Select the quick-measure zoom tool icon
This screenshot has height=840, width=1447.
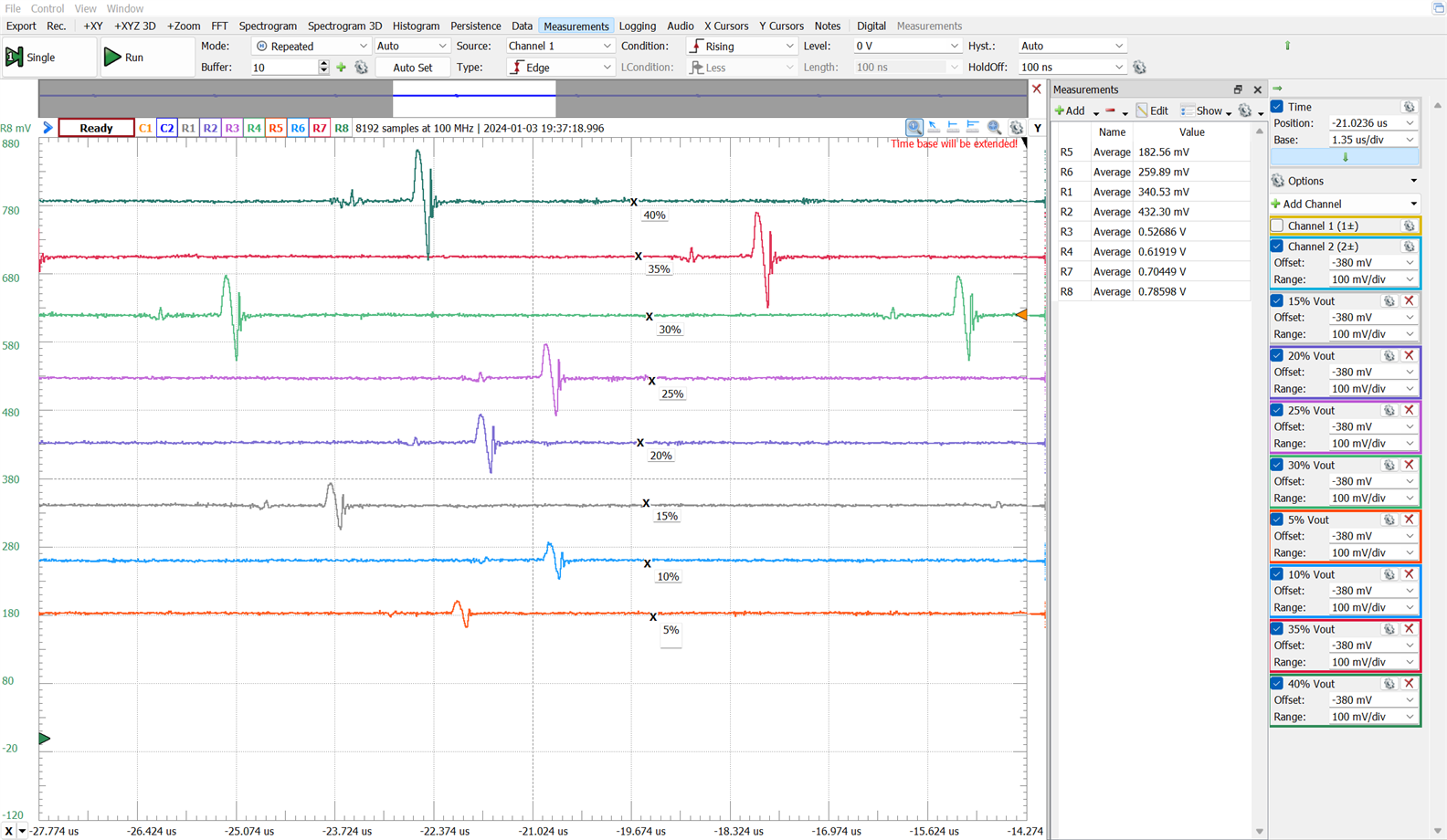914,128
